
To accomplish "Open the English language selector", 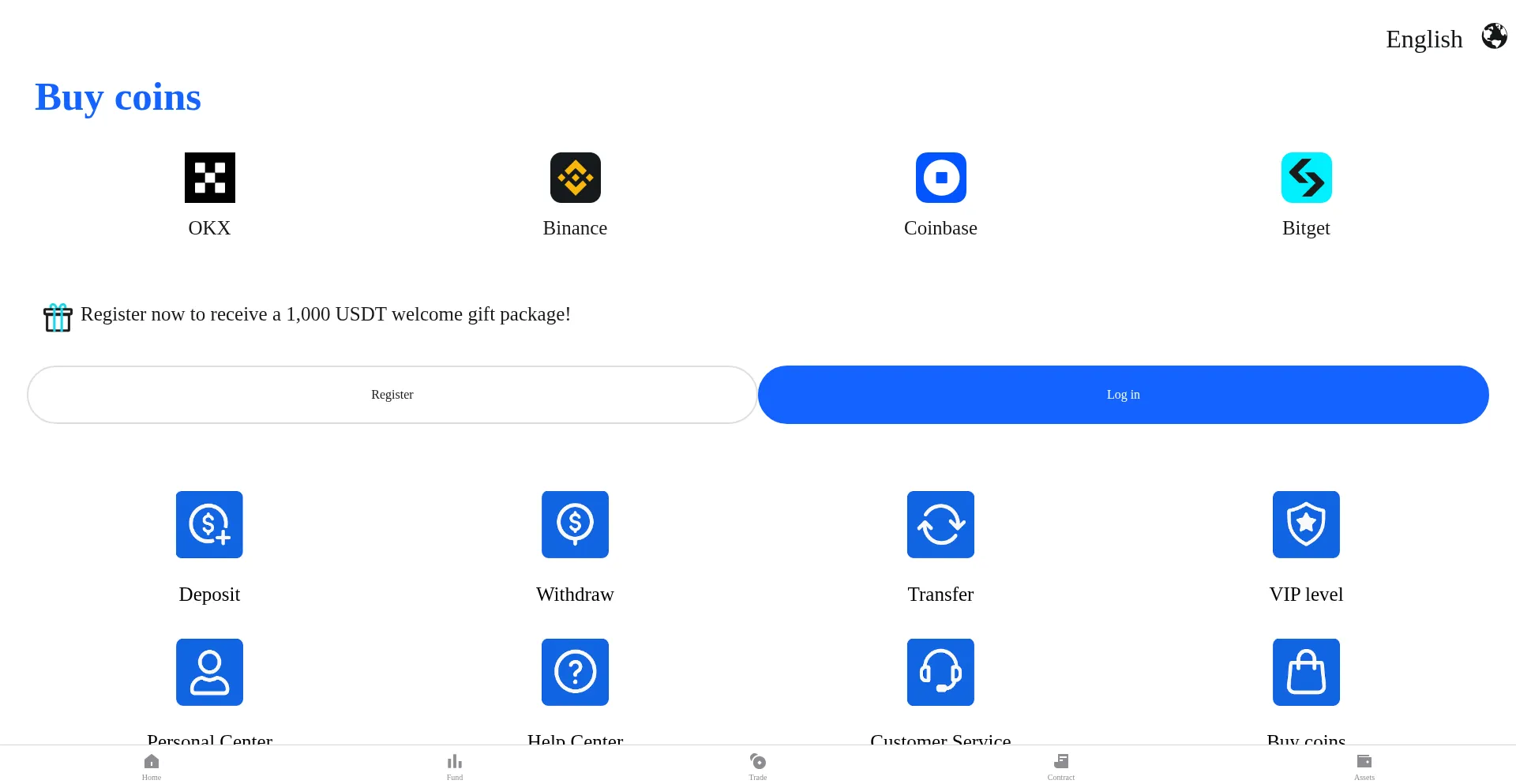I will pyautogui.click(x=1424, y=39).
